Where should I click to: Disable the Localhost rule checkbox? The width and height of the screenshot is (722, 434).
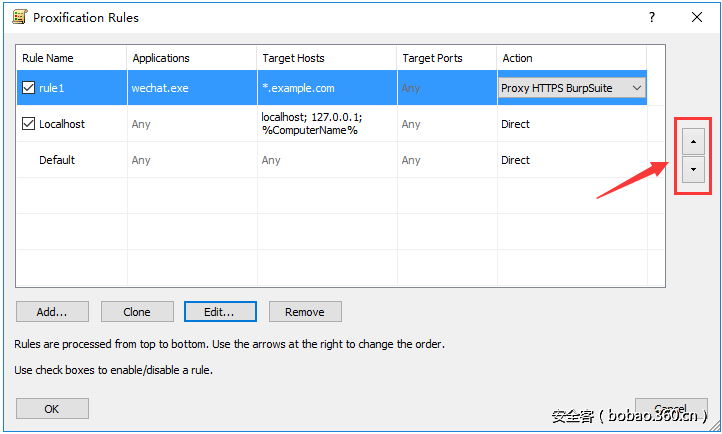pos(28,124)
